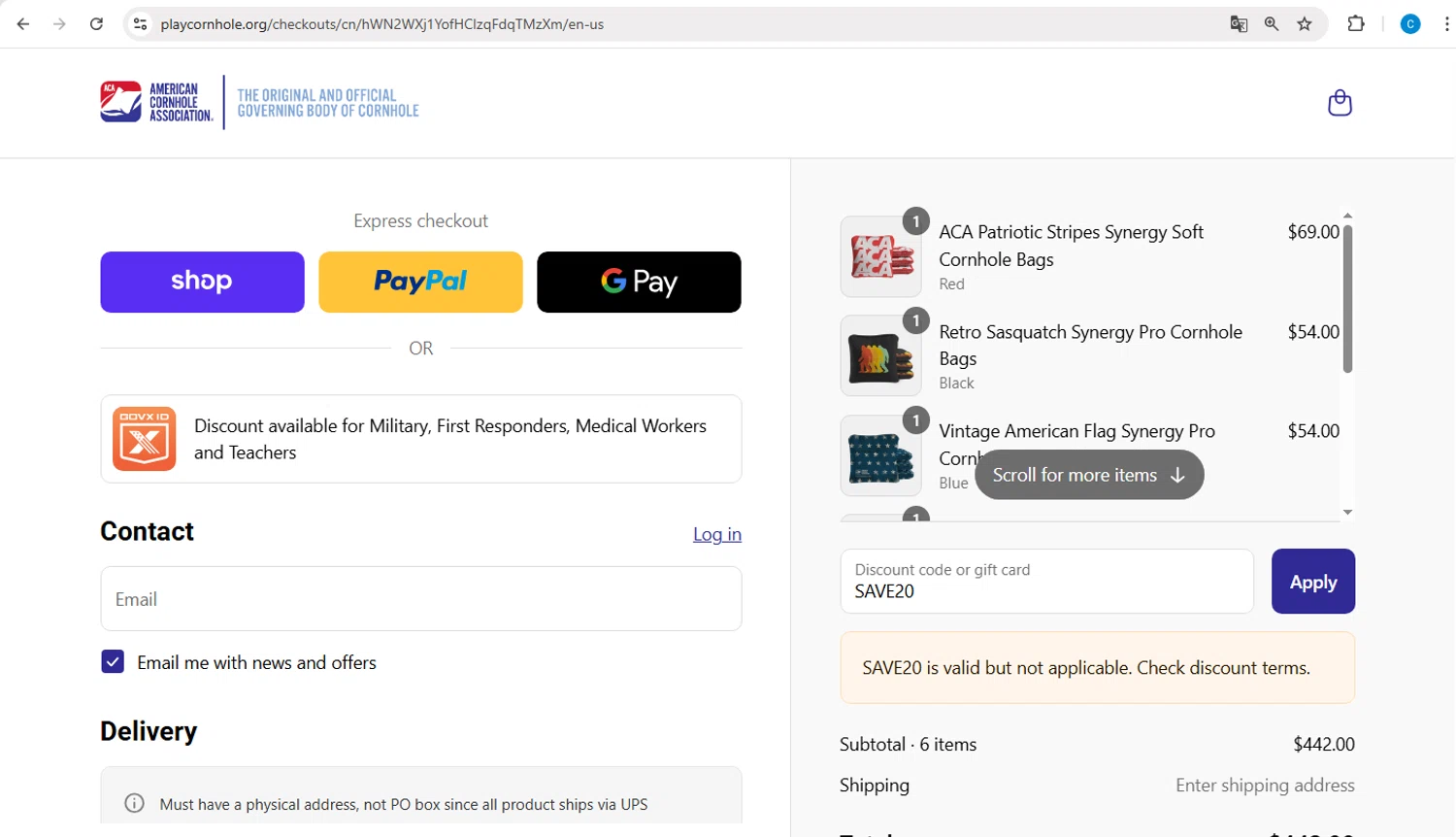The width and height of the screenshot is (1456, 837).
Task: Open site information icon in address bar
Action: click(141, 24)
